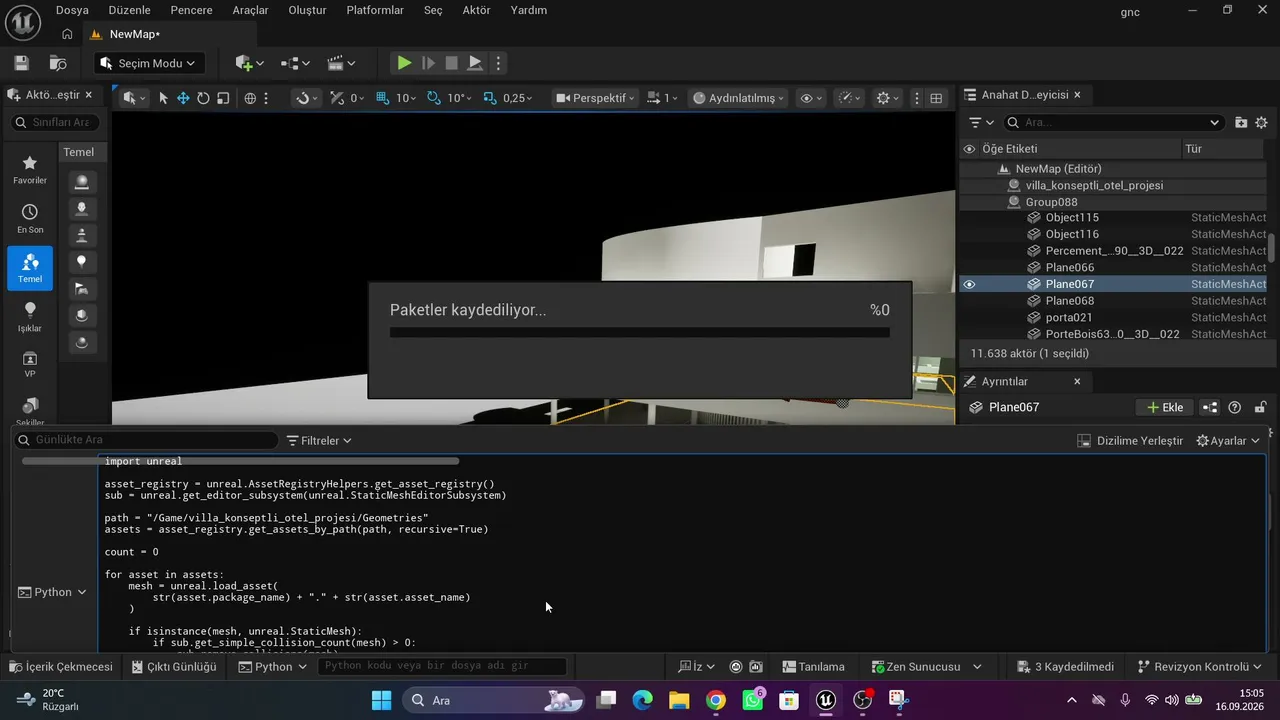Open the Seçim Modu dropdown
Viewport: 1280px width, 720px height.
pos(149,63)
